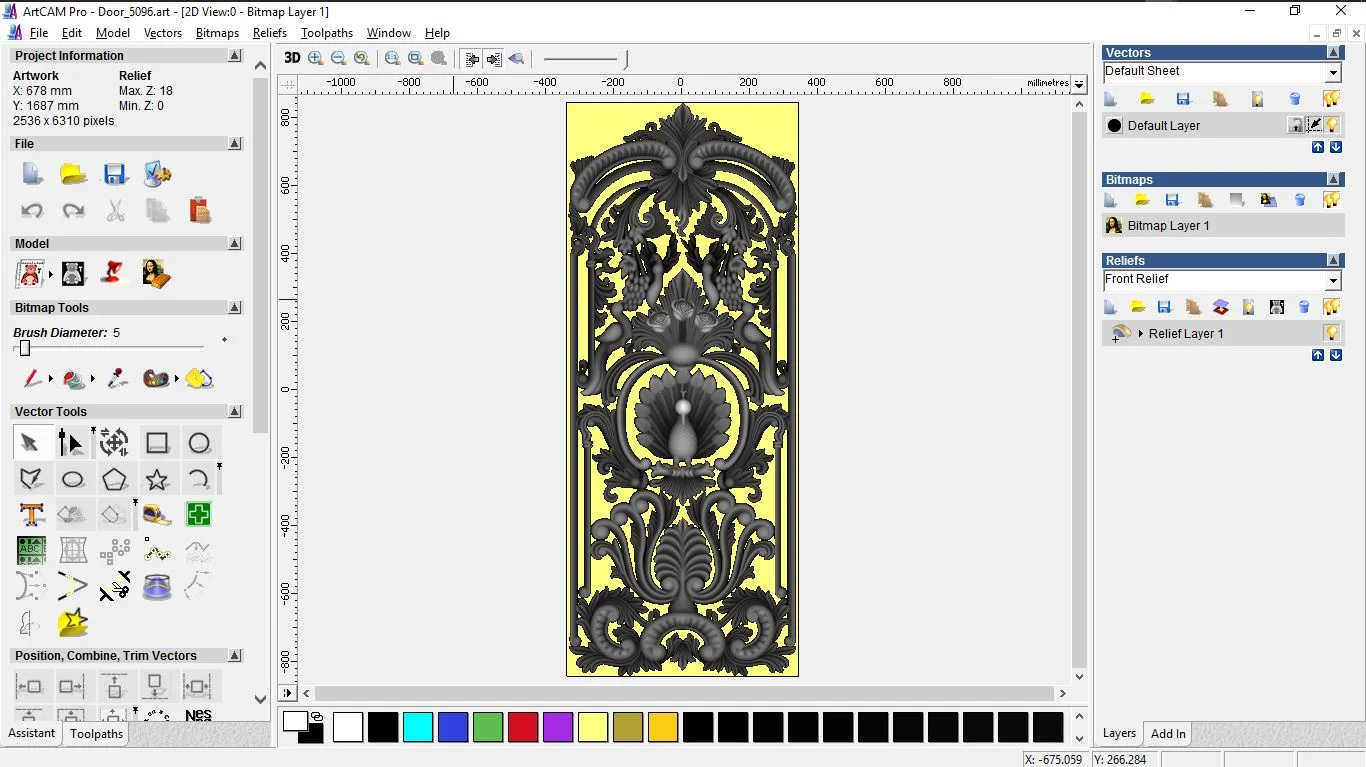Screen dimensions: 1366x767
Task: Open the Default Sheet dropdown
Action: [1333, 72]
